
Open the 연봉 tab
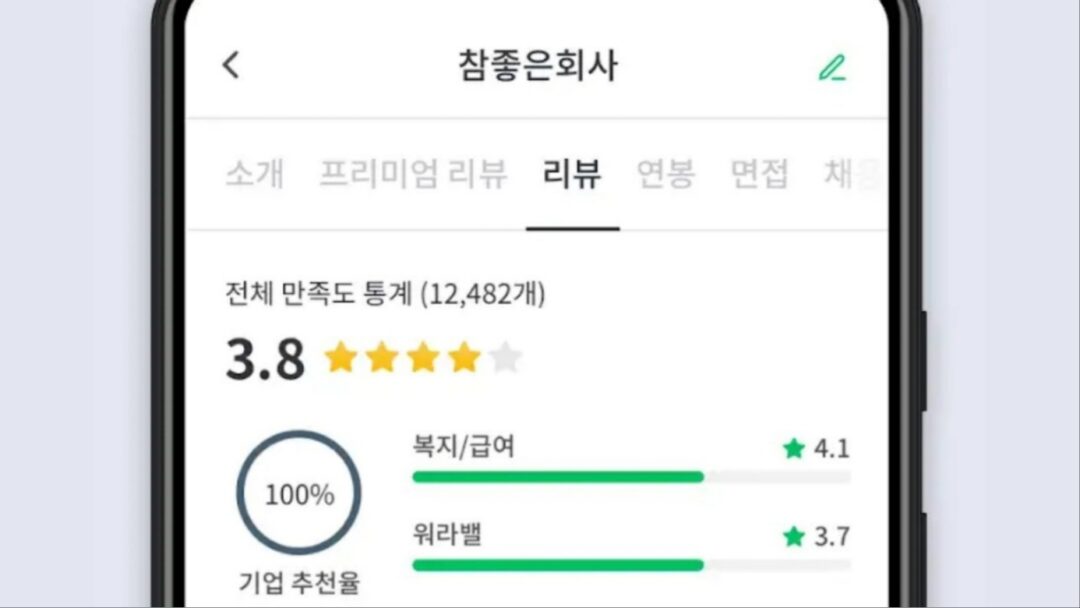point(666,174)
